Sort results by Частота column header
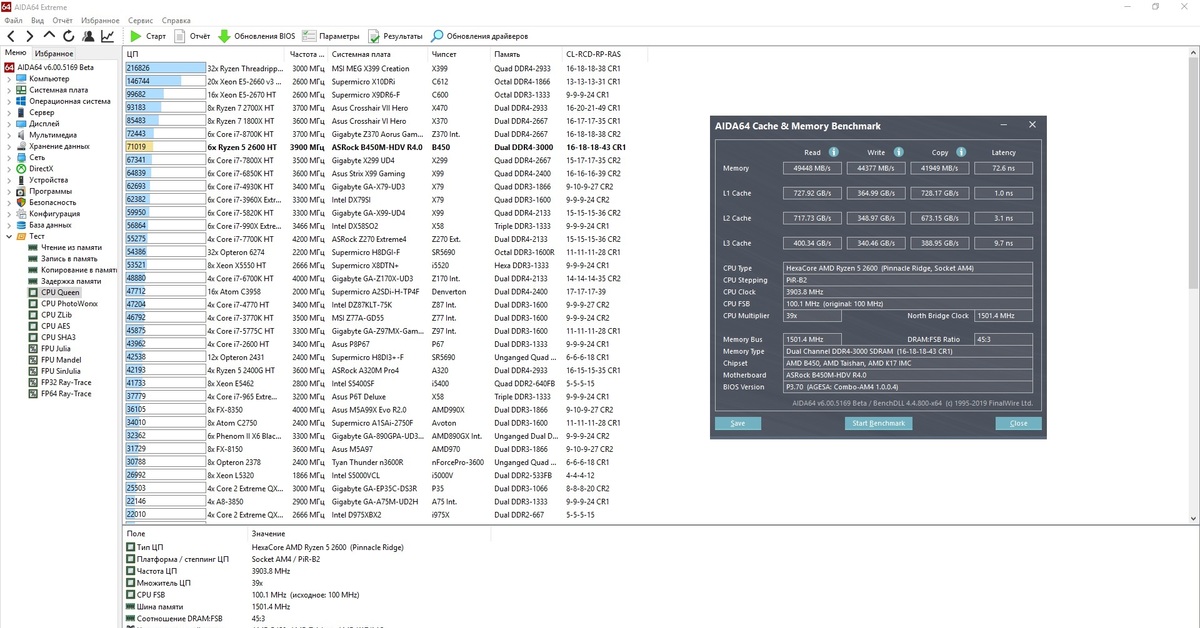Image resolution: width=1200 pixels, height=628 pixels. tap(305, 53)
